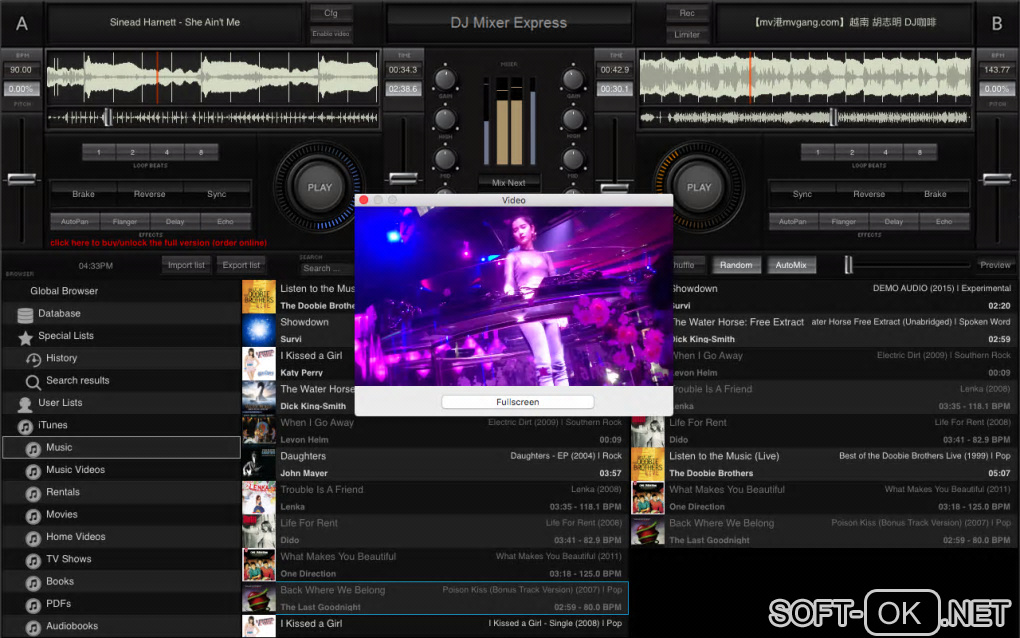Click Life For Rent album thumbnail, right list
This screenshot has height=638, width=1020.
tap(648, 431)
